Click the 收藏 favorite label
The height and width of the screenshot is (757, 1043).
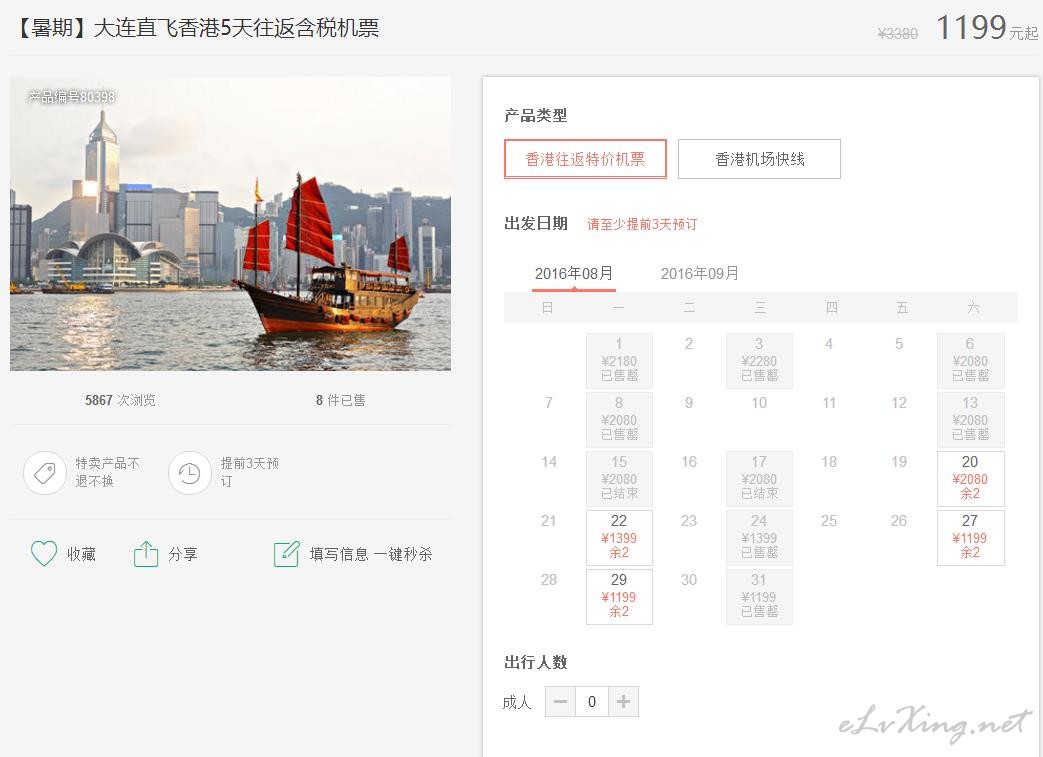(81, 554)
